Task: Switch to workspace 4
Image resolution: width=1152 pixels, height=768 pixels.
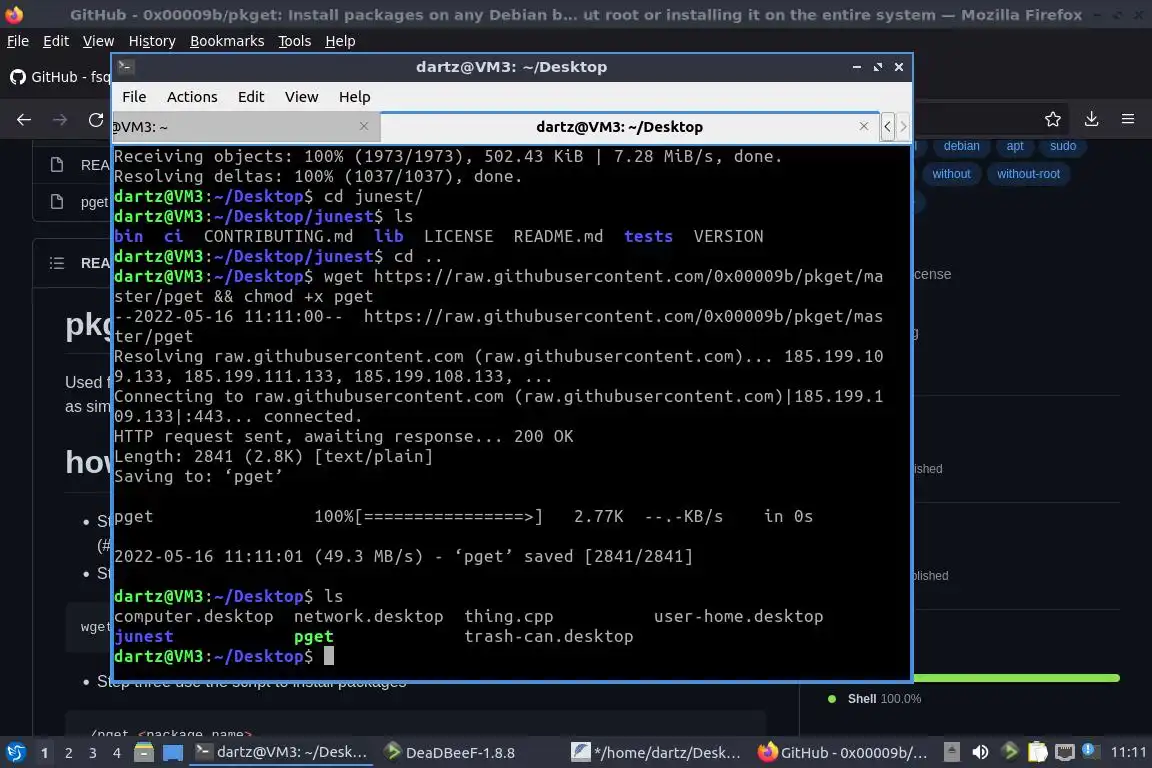Action: pos(117,753)
